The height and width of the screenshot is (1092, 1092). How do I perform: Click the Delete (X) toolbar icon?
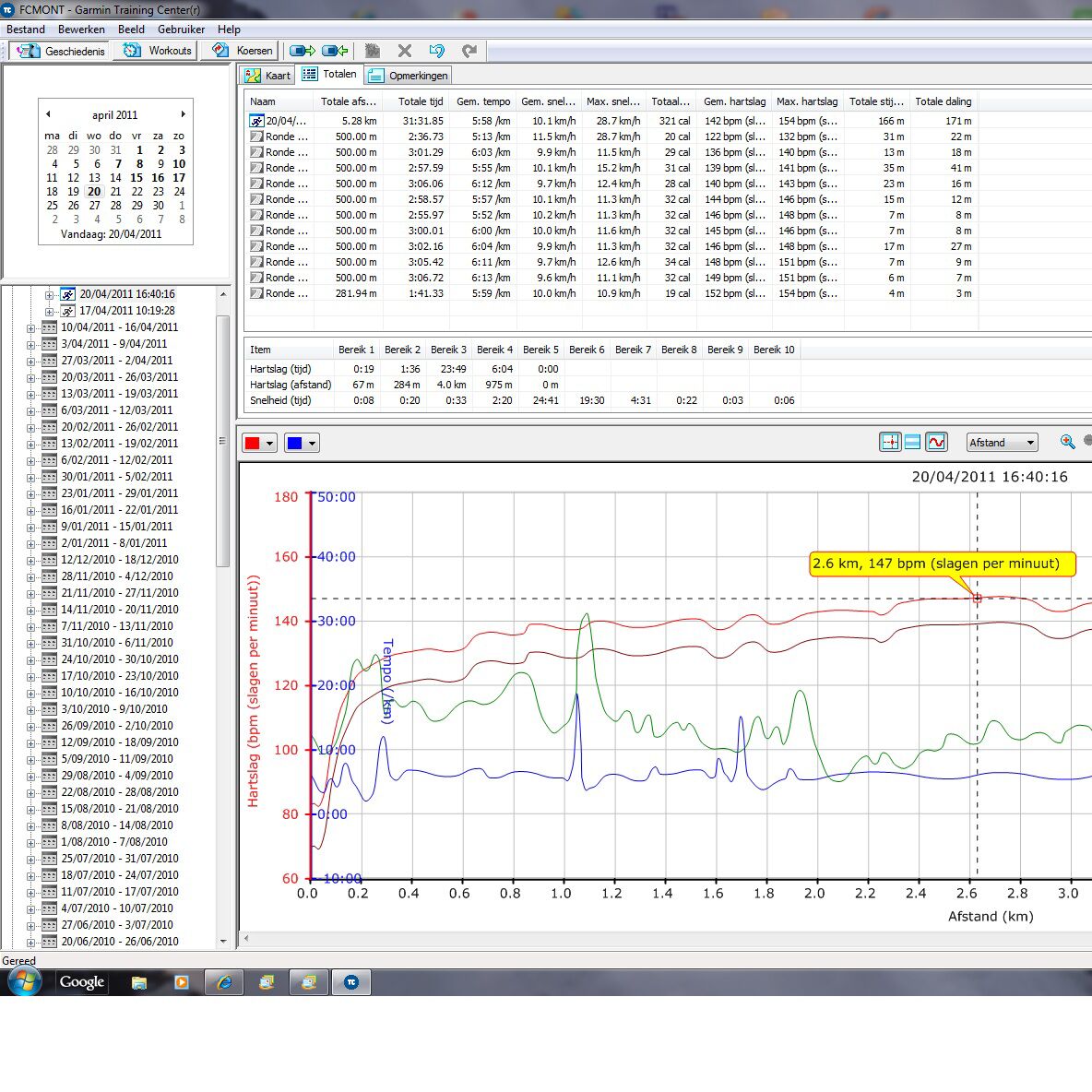click(404, 51)
